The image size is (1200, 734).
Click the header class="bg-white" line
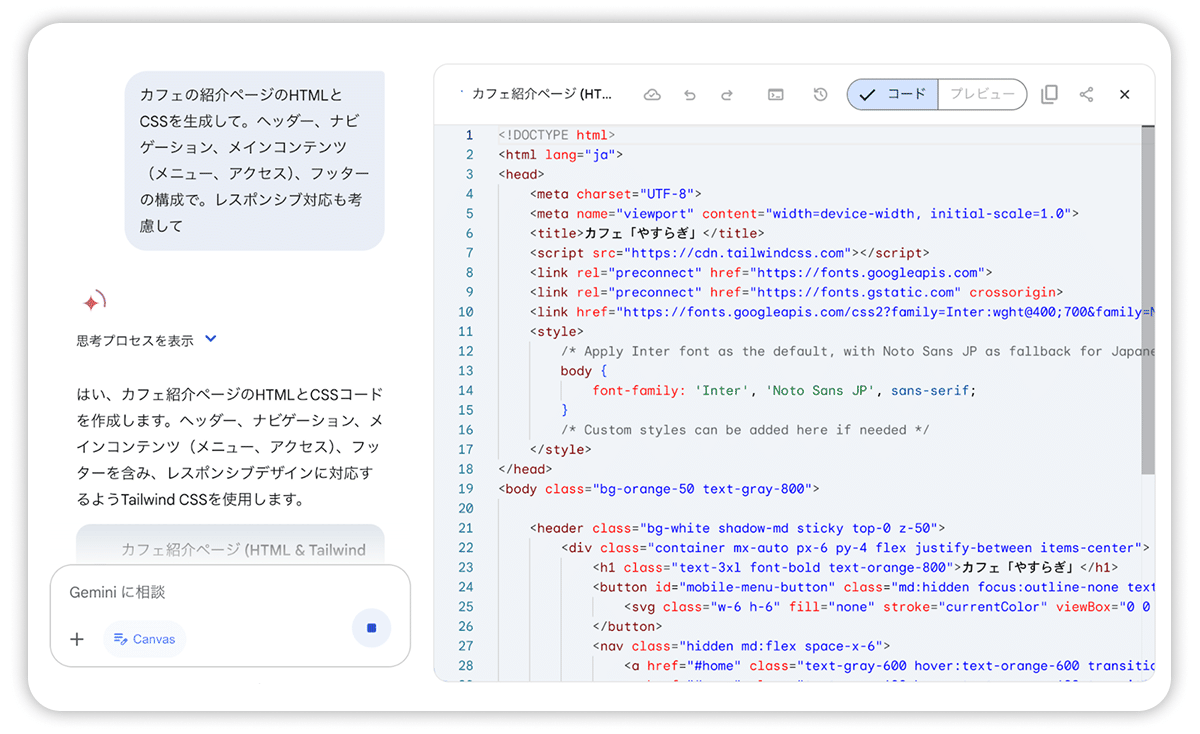pyautogui.click(x=738, y=528)
